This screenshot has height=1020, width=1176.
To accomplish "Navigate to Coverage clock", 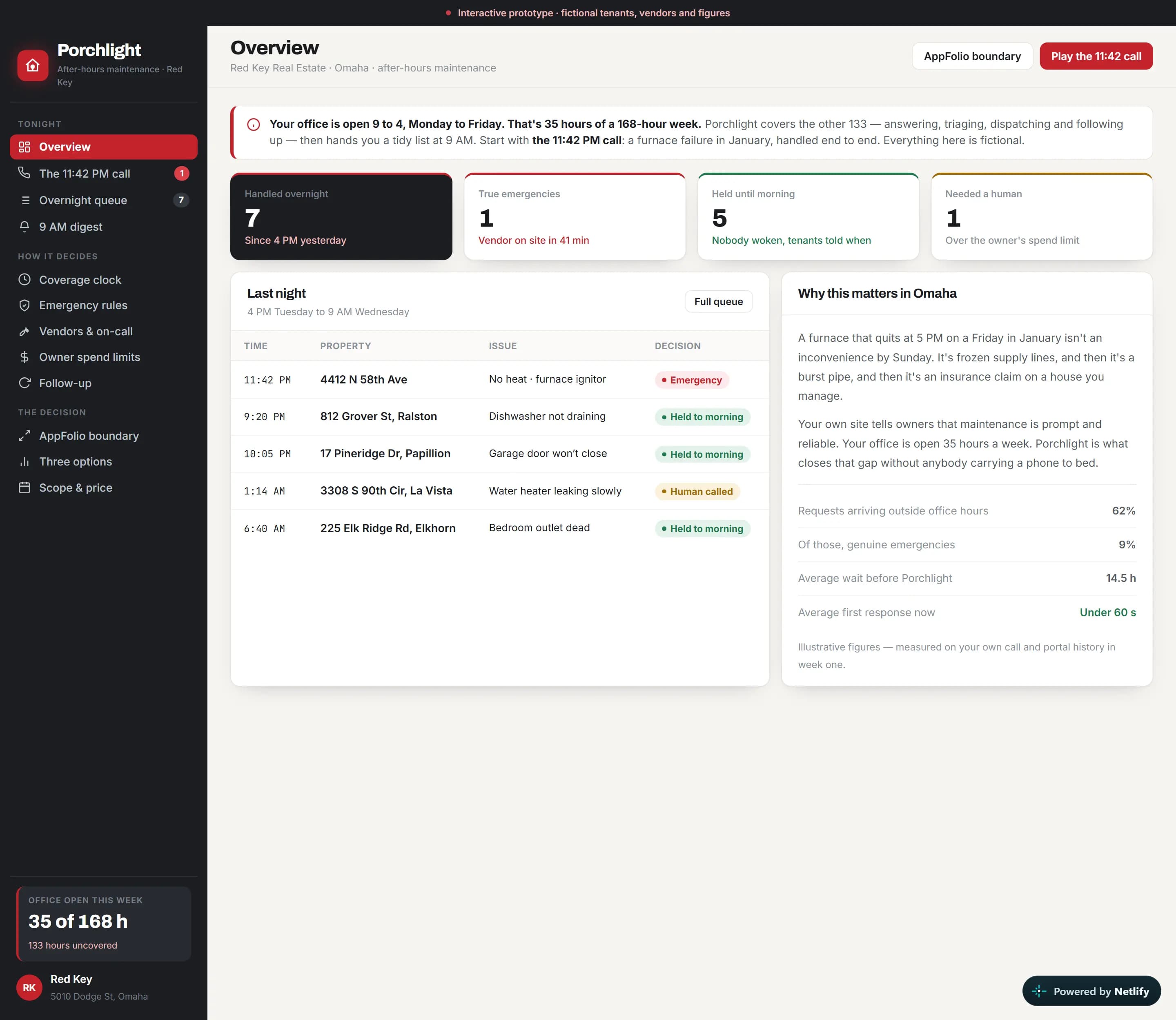I will pyautogui.click(x=104, y=279).
